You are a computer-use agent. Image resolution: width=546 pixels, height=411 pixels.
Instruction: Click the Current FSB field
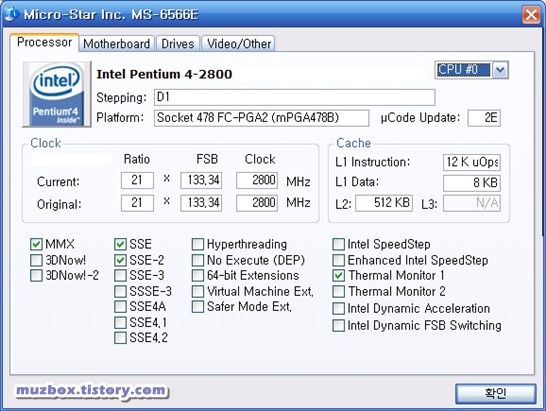click(x=201, y=180)
